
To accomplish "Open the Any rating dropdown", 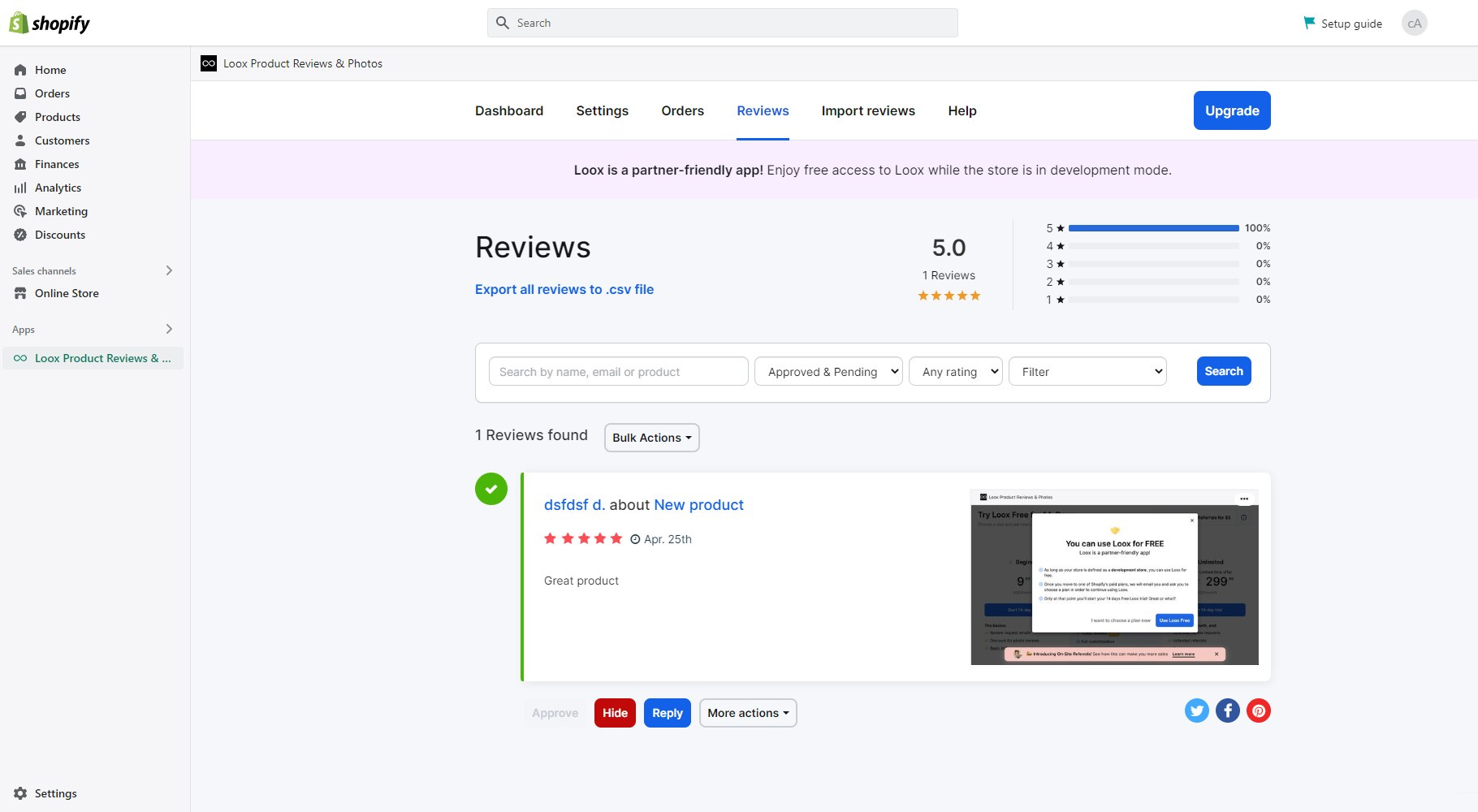I will click(x=956, y=371).
